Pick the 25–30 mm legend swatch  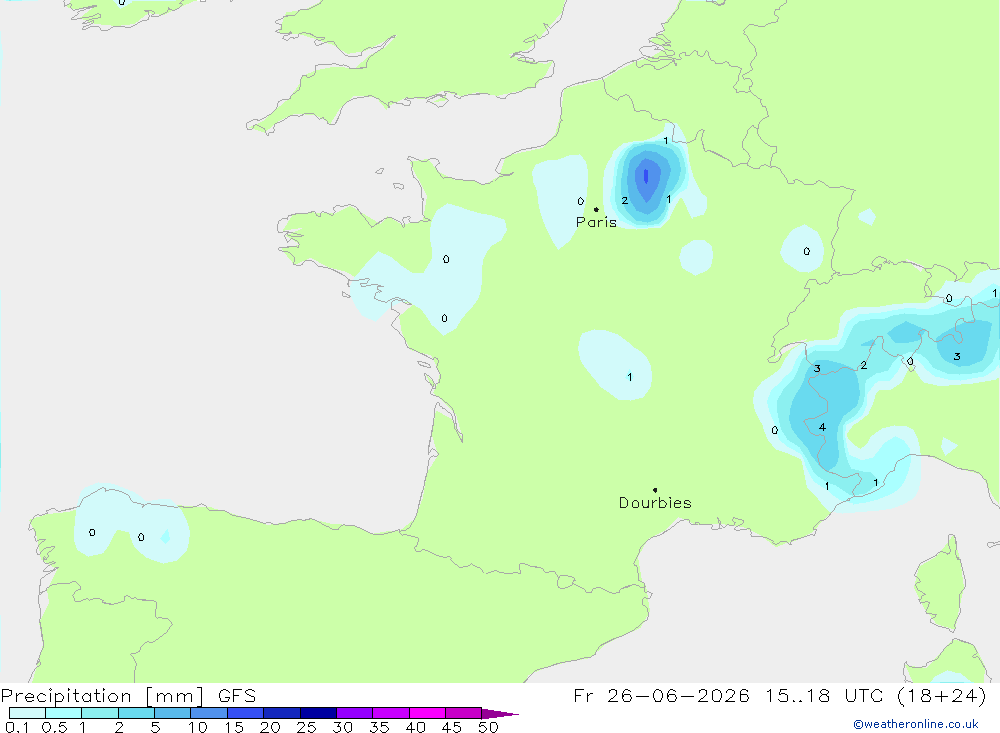pyautogui.click(x=318, y=713)
